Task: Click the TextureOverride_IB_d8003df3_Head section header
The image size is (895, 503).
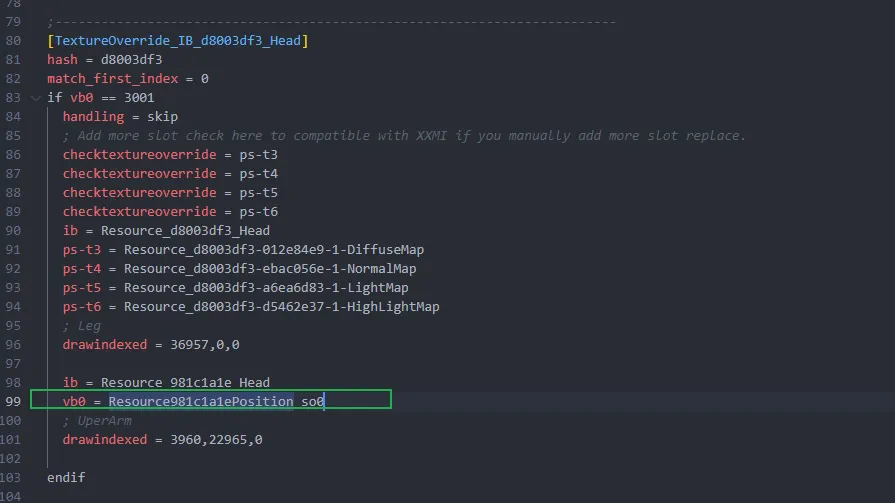Action: (x=178, y=41)
